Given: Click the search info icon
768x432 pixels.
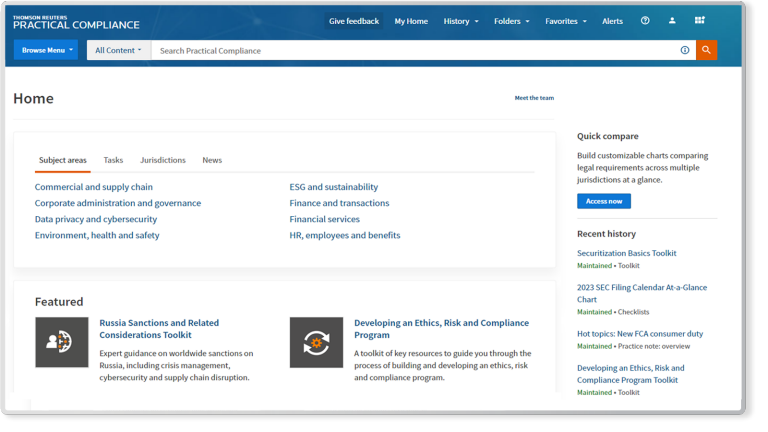Looking at the screenshot, I should (685, 50).
